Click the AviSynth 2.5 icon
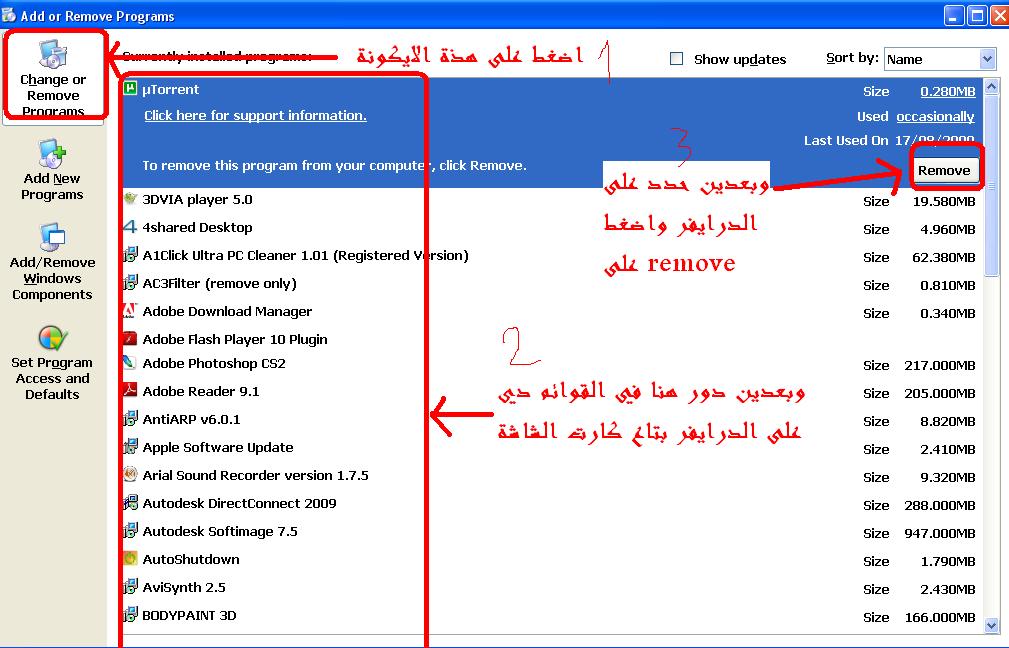The width and height of the screenshot is (1009, 648). [x=130, y=587]
